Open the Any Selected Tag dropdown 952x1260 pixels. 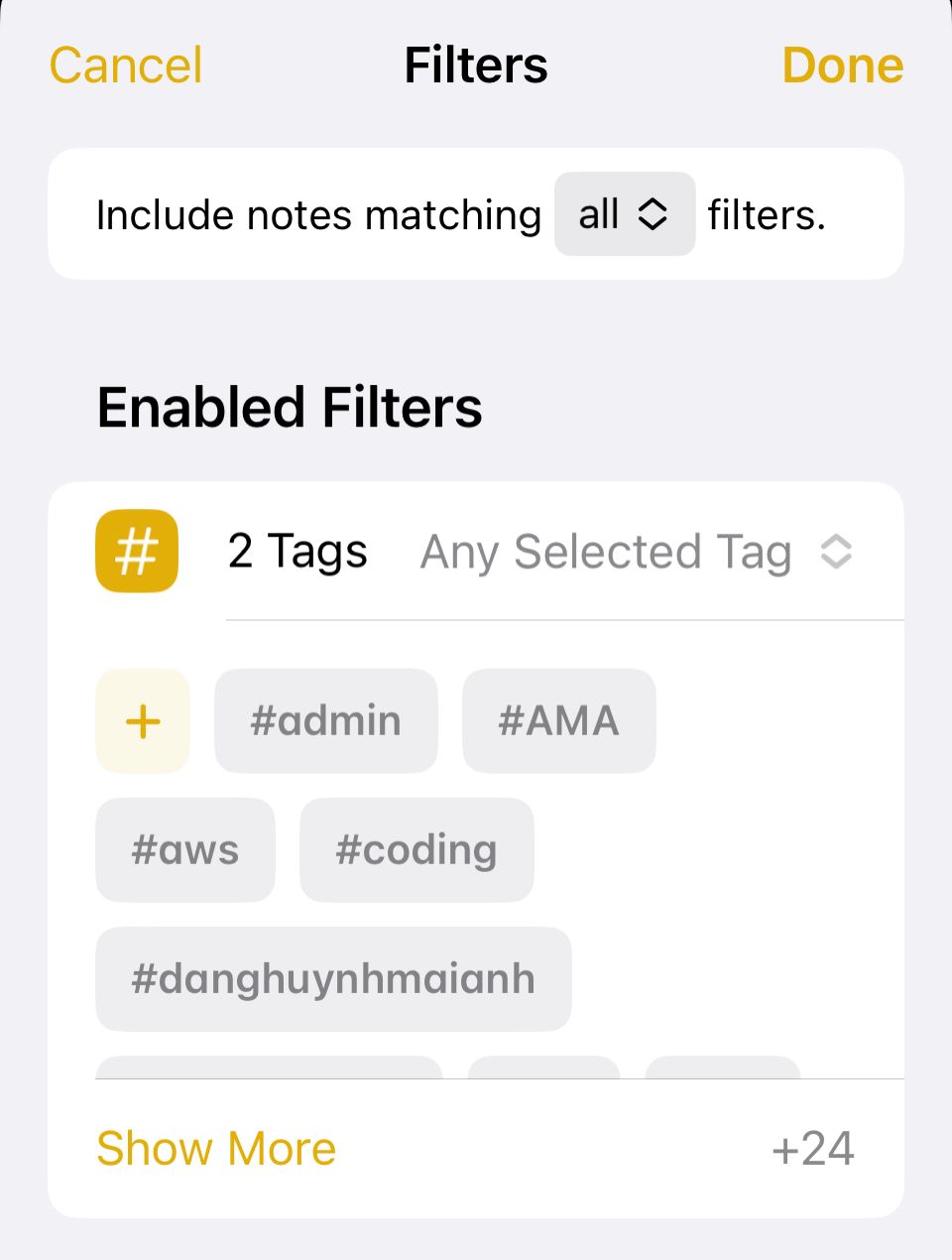point(637,552)
